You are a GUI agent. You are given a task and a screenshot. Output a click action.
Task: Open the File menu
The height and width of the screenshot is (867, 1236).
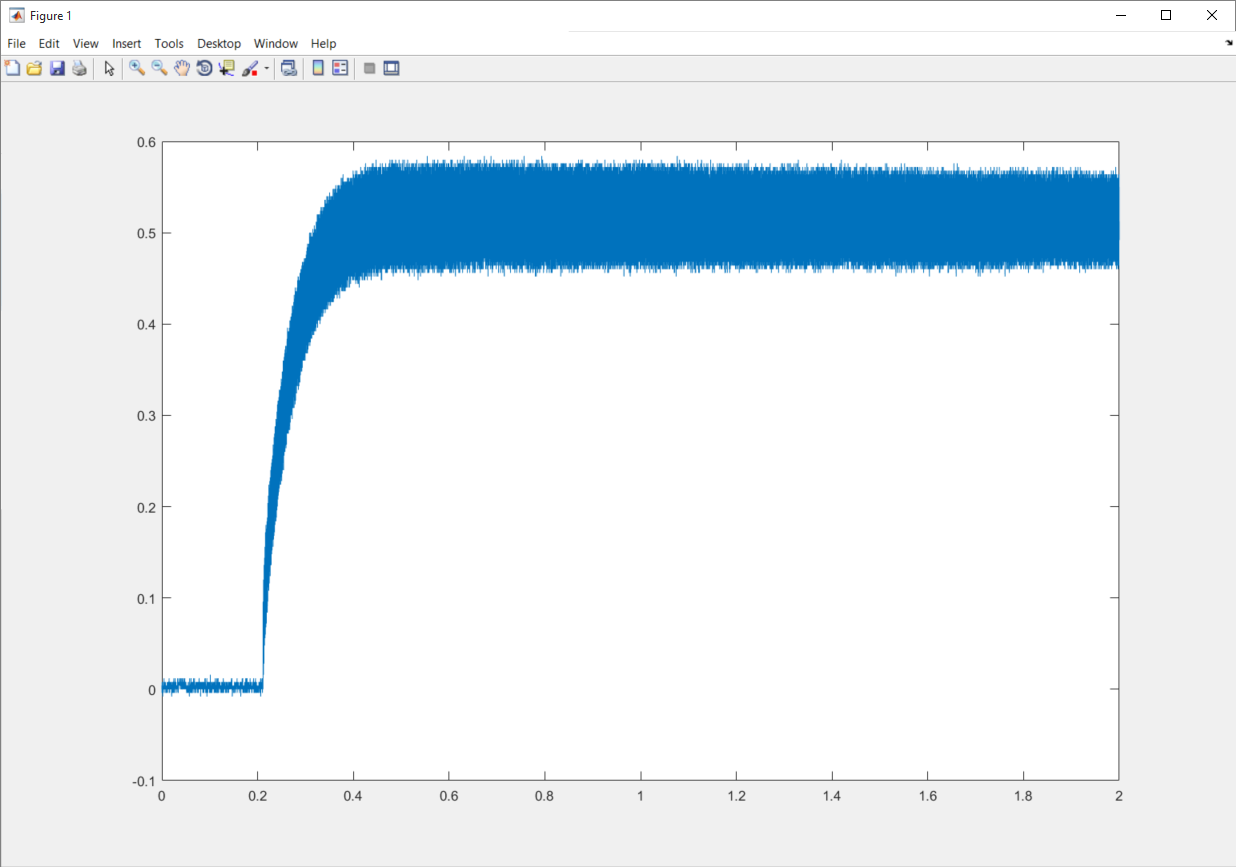[x=16, y=43]
